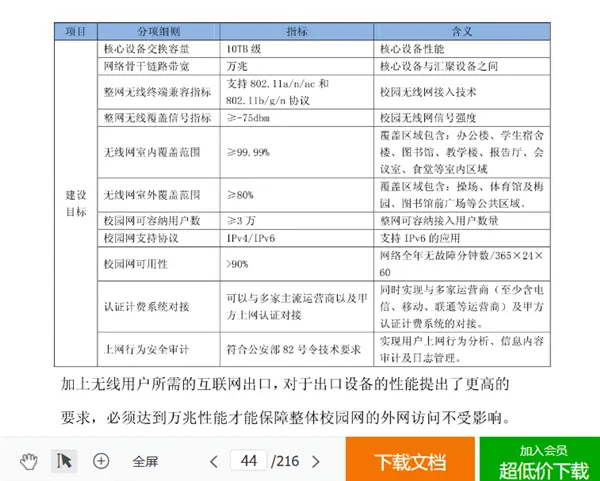Click the orange 下载文档 button

pyautogui.click(x=410, y=460)
